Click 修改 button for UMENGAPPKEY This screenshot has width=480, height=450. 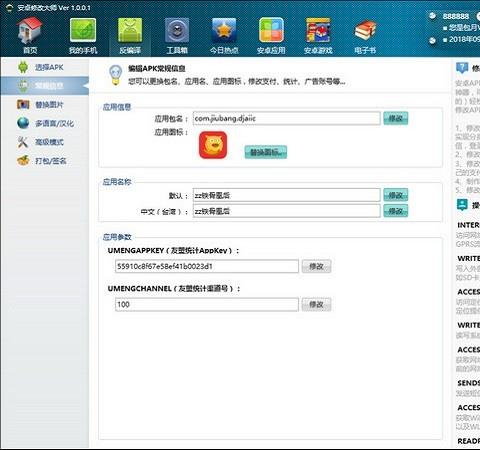[316, 266]
